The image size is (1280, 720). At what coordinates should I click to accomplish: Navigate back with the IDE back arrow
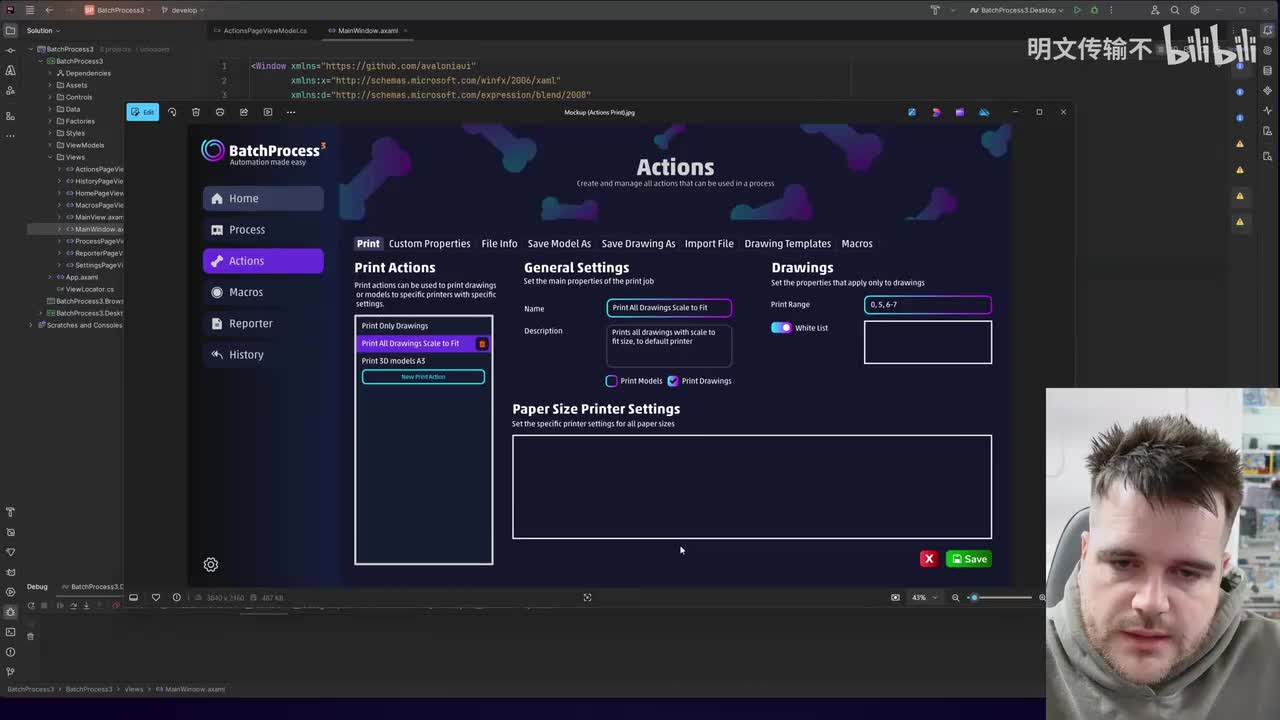(49, 10)
